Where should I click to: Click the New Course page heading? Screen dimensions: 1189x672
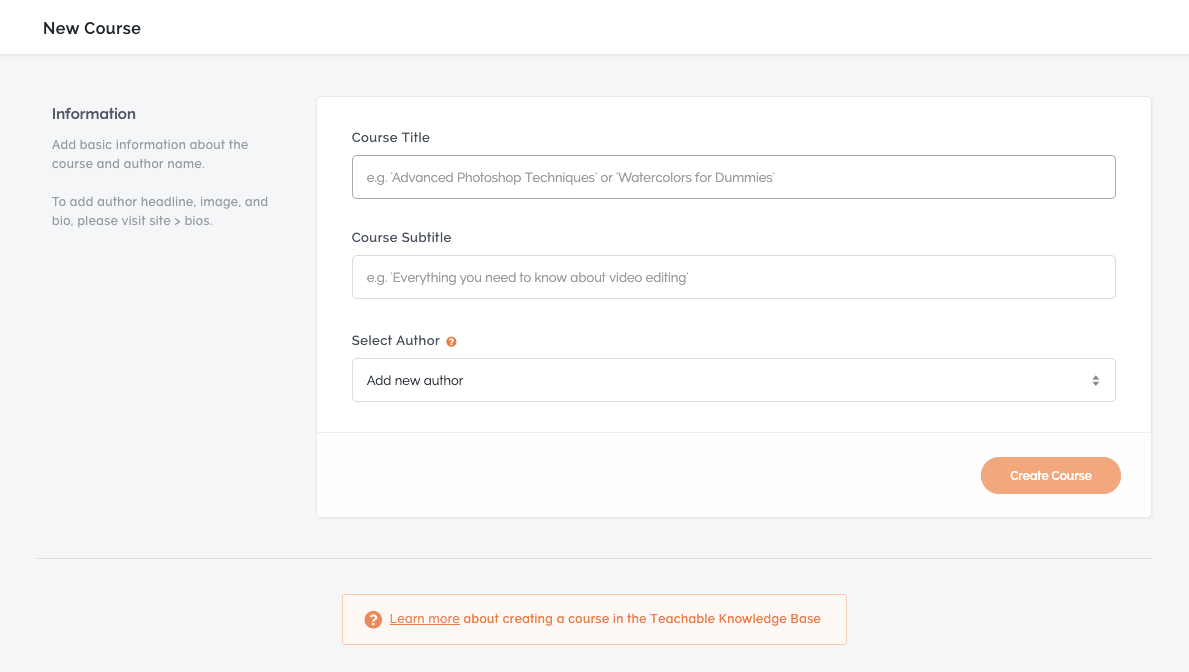92,28
